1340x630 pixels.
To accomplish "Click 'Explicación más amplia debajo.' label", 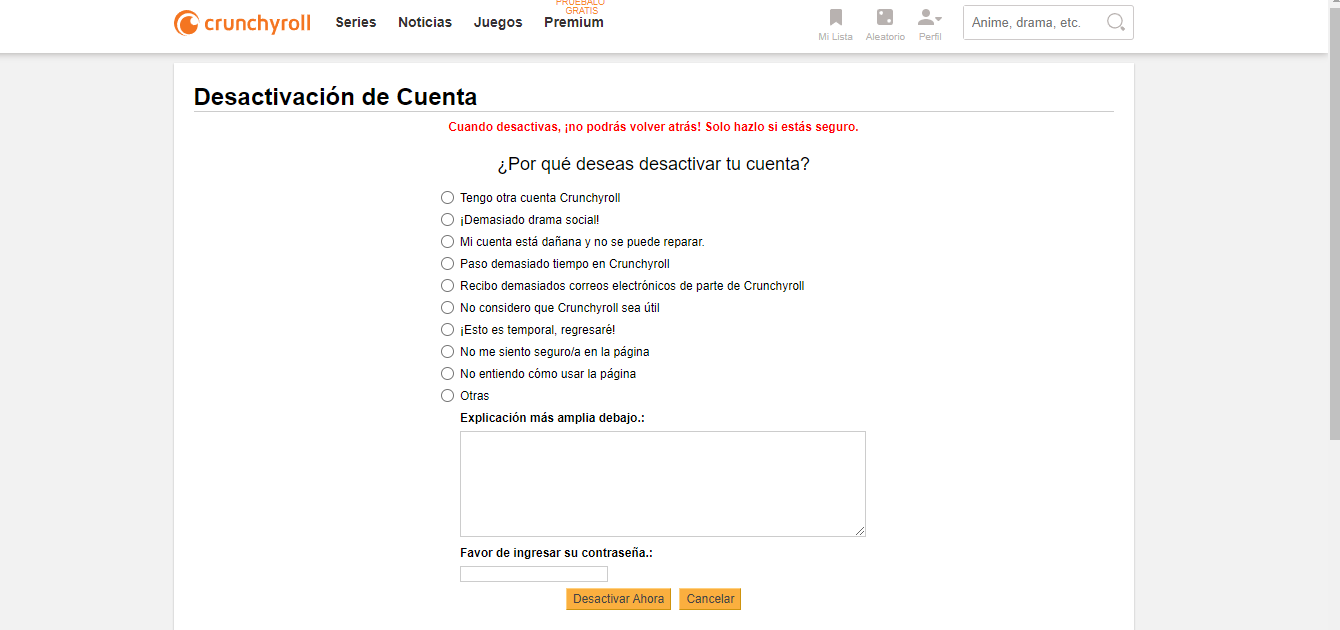I will (x=552, y=418).
